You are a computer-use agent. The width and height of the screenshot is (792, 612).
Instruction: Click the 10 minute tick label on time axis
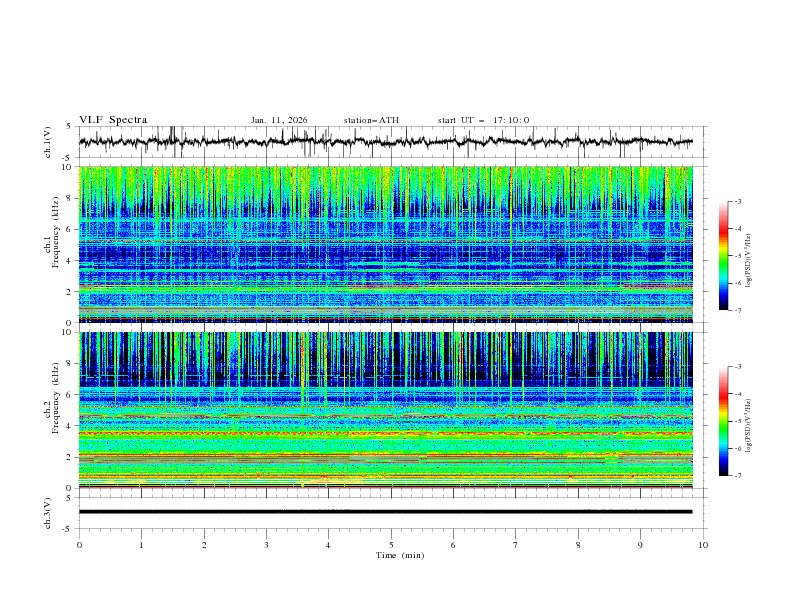coord(703,545)
